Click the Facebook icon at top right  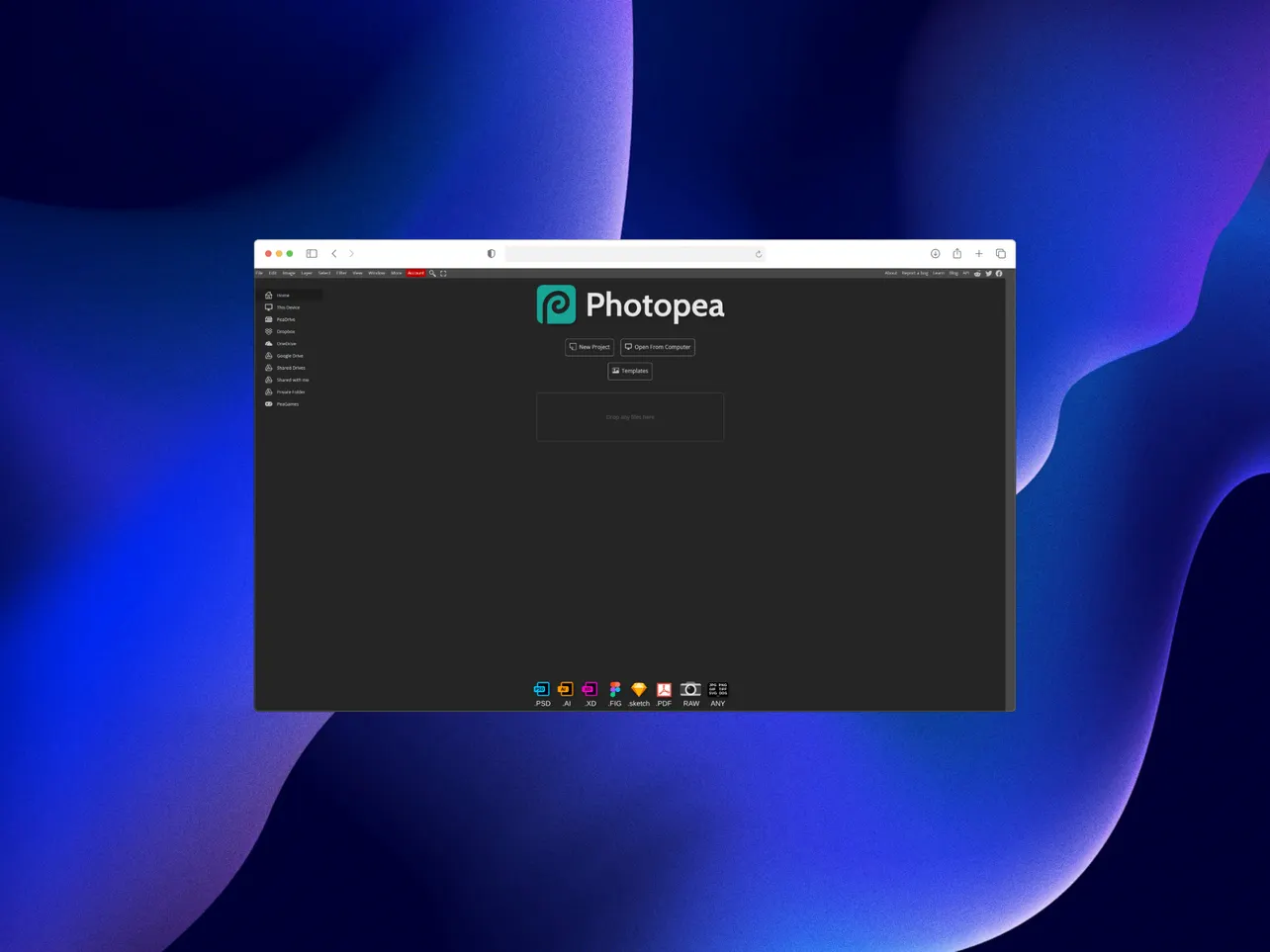[x=998, y=273]
